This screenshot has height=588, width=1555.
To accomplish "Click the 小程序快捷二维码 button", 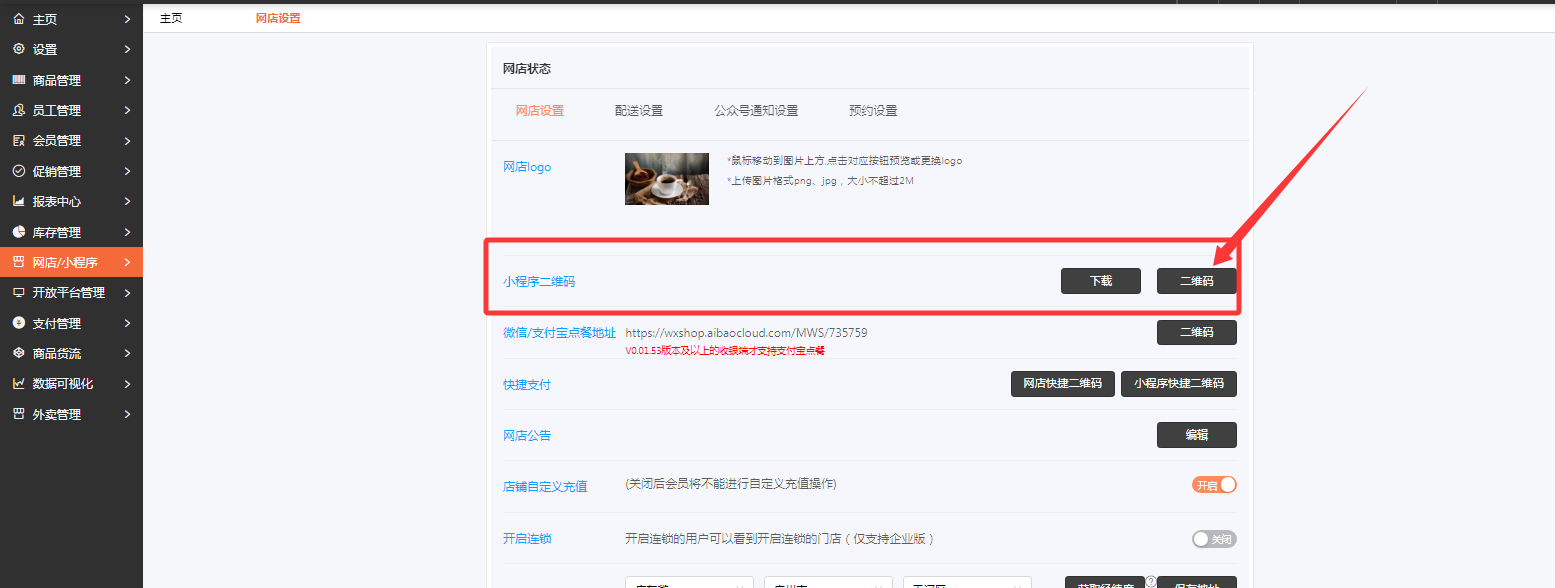I will coord(1178,384).
